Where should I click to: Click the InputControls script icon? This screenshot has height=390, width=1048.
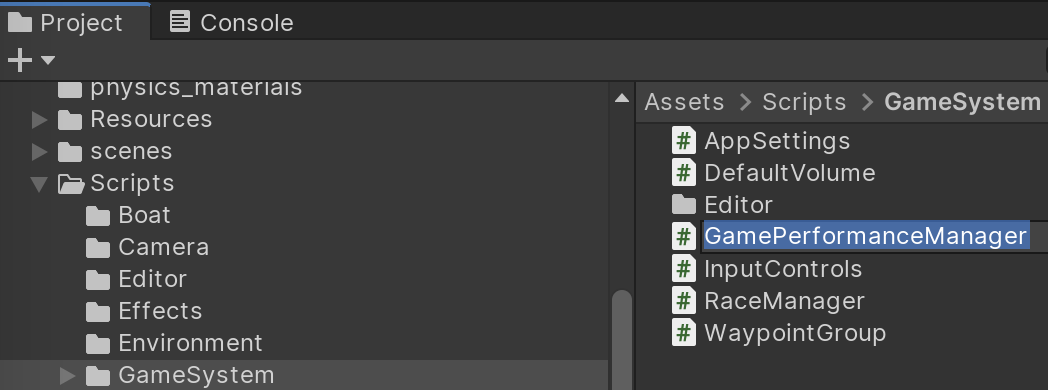pyautogui.click(x=683, y=269)
